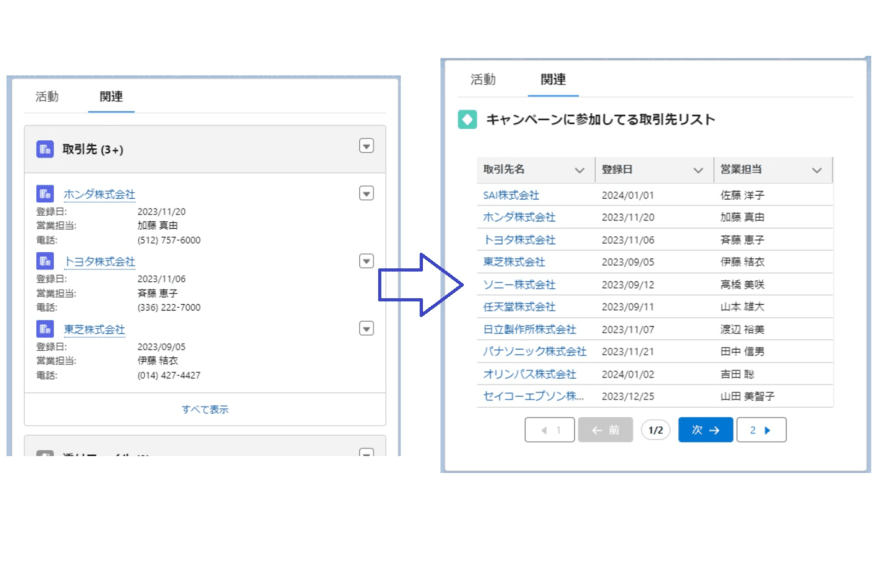Jump to first page button labeled 1
The width and height of the screenshot is (879, 586).
550,430
